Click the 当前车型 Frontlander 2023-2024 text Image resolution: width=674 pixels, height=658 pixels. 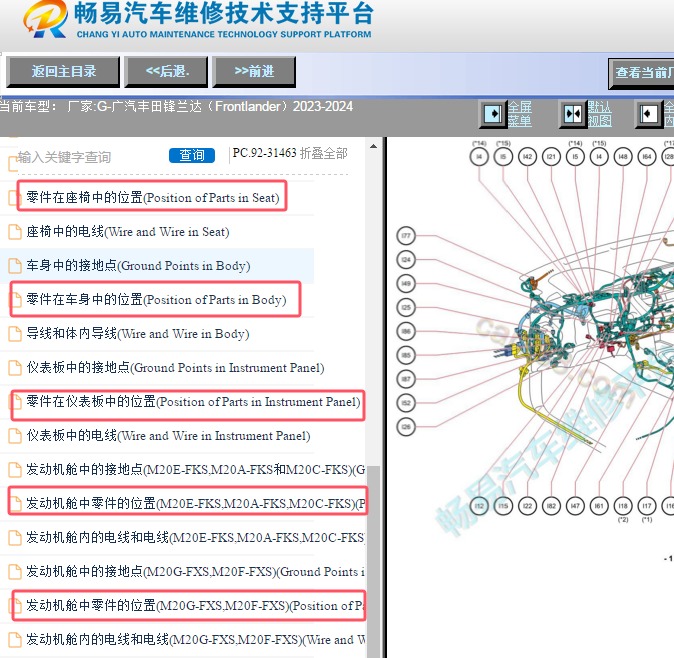(176, 106)
